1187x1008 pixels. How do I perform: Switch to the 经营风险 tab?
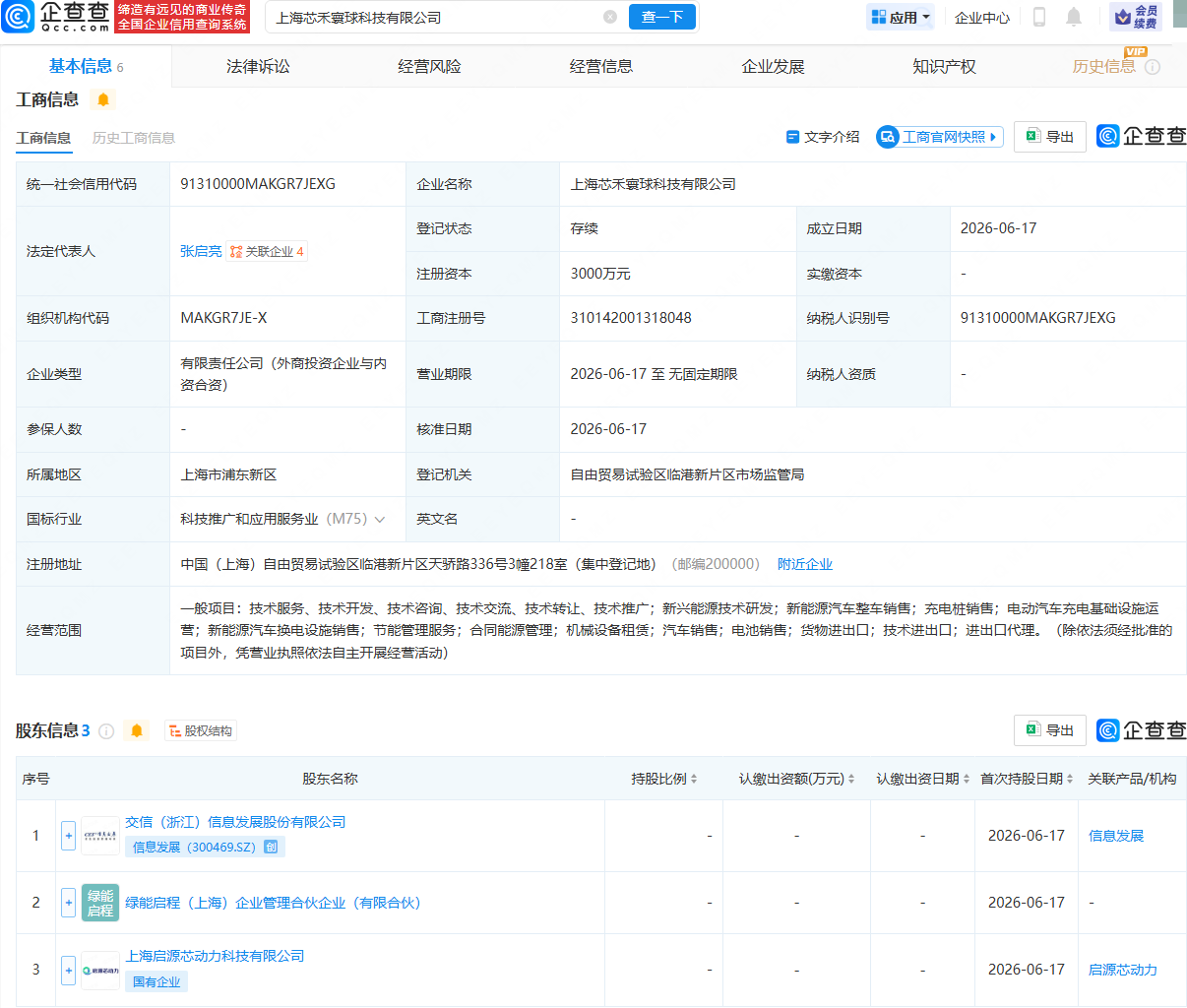[429, 66]
